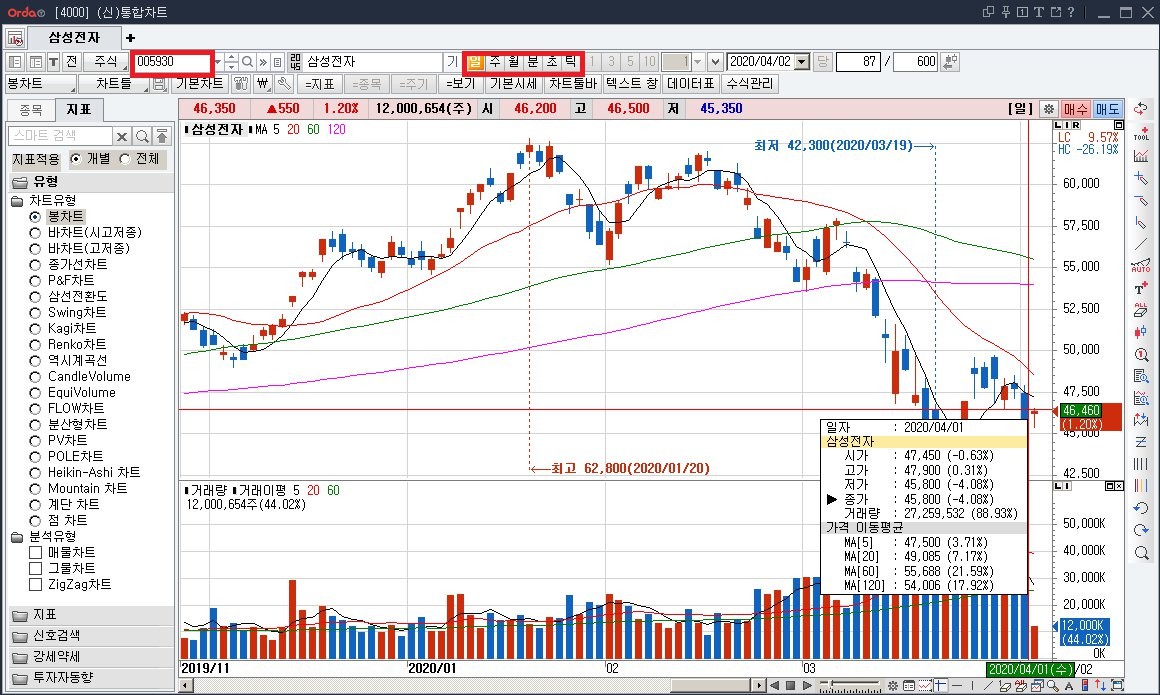Click the bottom toolbar zoom magnifier
The height and width of the screenshot is (695, 1160).
[1053, 685]
